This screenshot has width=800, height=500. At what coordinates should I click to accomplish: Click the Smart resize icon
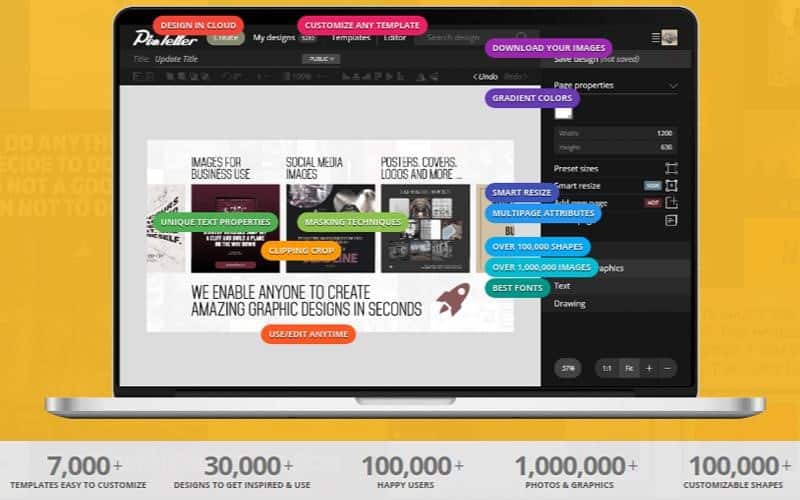[x=671, y=186]
